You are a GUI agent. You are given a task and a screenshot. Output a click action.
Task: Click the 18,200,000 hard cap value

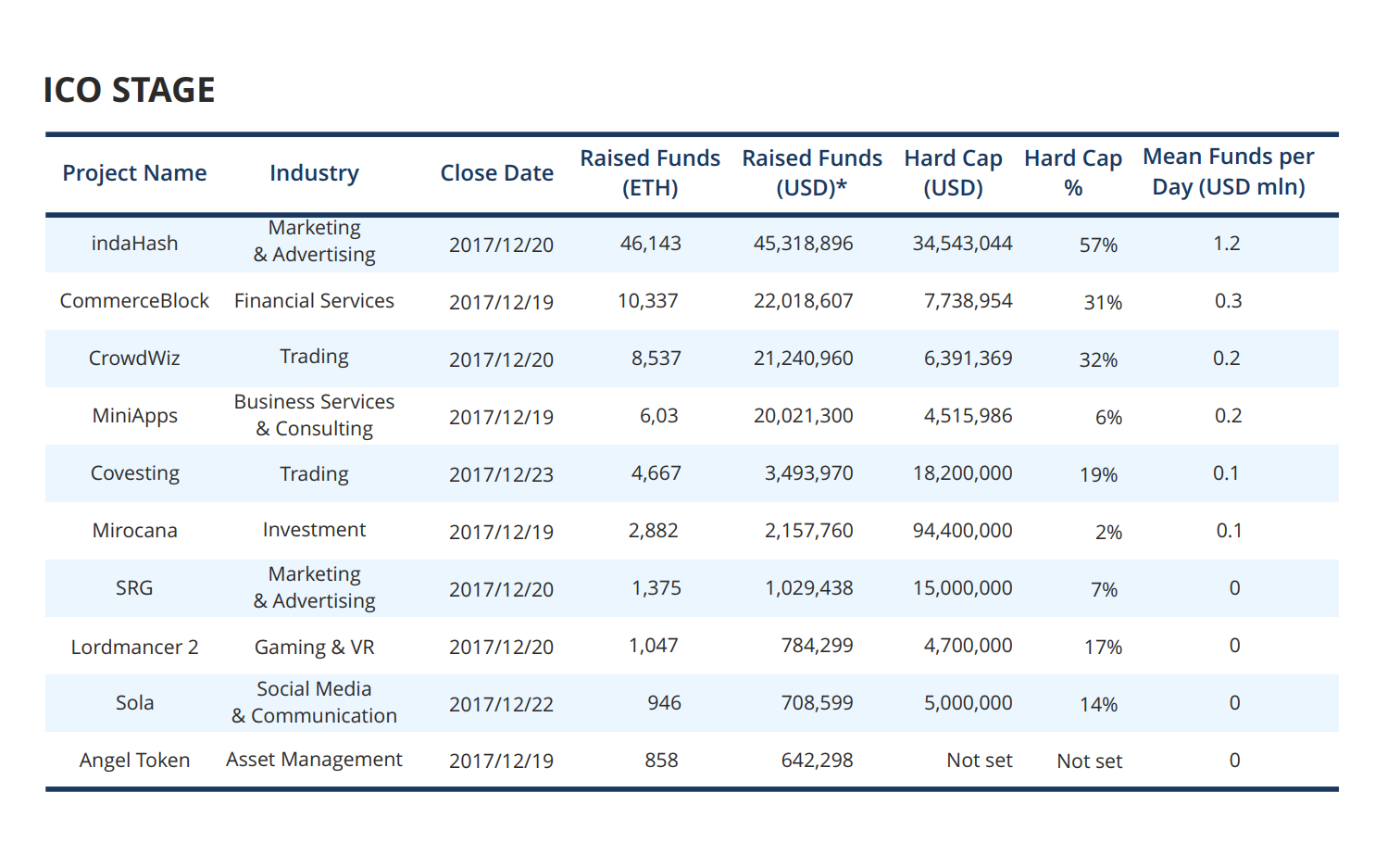pyautogui.click(x=963, y=473)
